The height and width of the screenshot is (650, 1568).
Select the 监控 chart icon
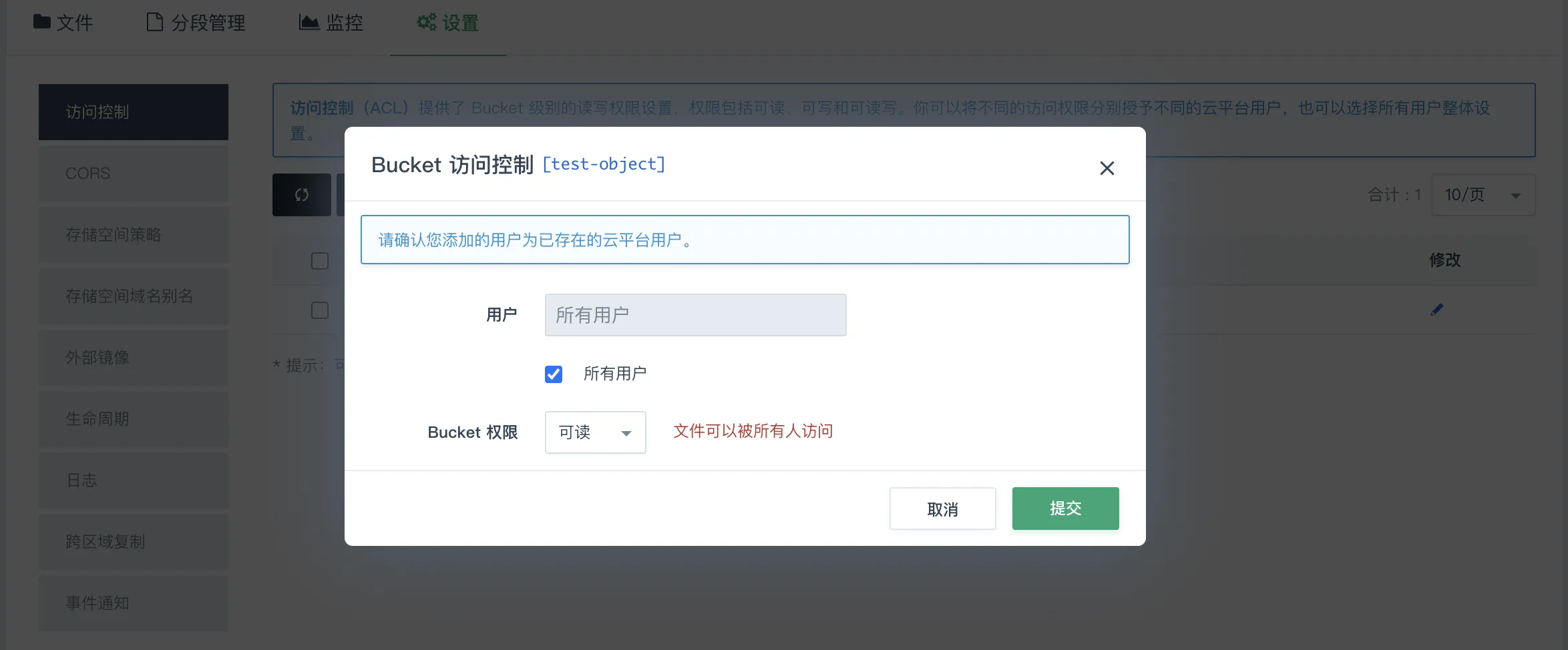pyautogui.click(x=309, y=21)
